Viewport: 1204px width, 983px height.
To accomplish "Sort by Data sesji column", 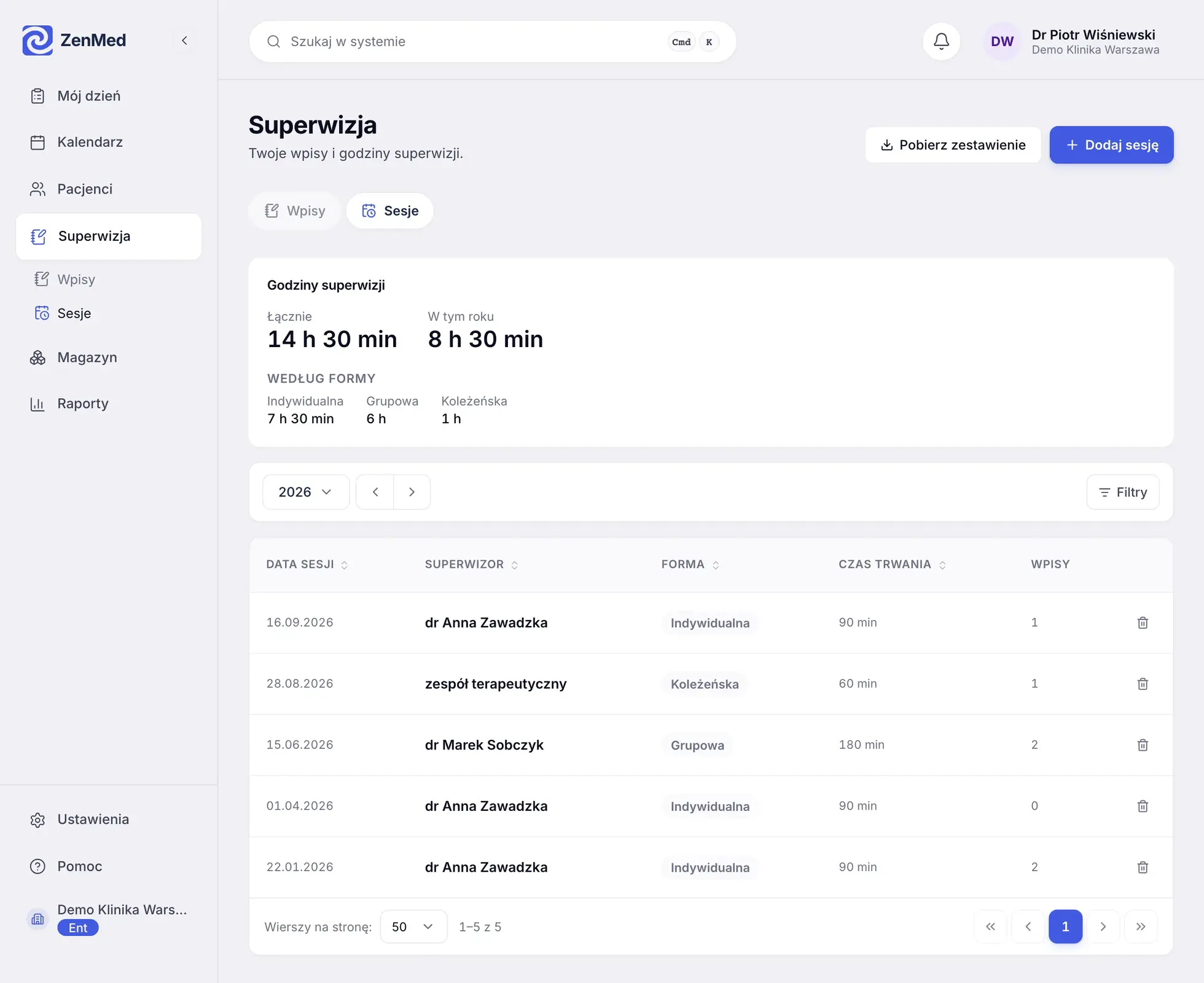I will point(307,564).
